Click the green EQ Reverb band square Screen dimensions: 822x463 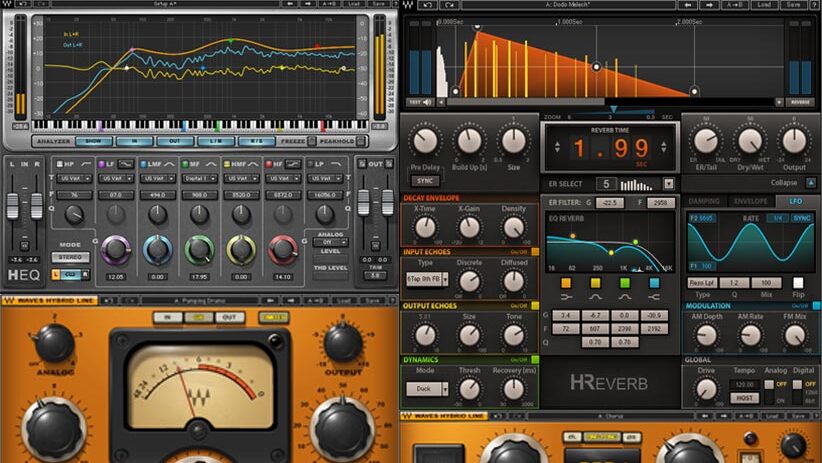[x=625, y=283]
